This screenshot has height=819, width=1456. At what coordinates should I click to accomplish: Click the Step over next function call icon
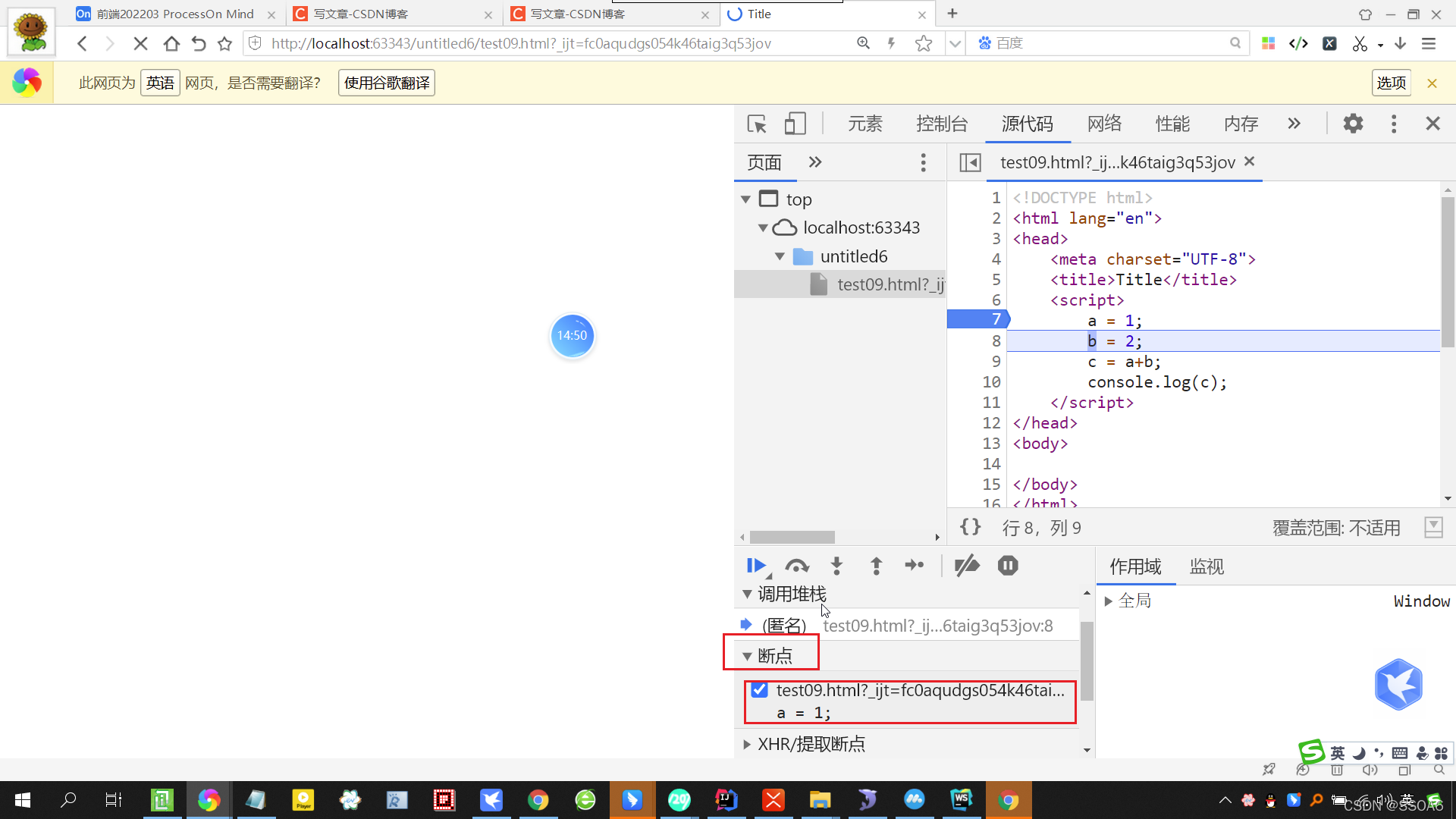pos(797,565)
